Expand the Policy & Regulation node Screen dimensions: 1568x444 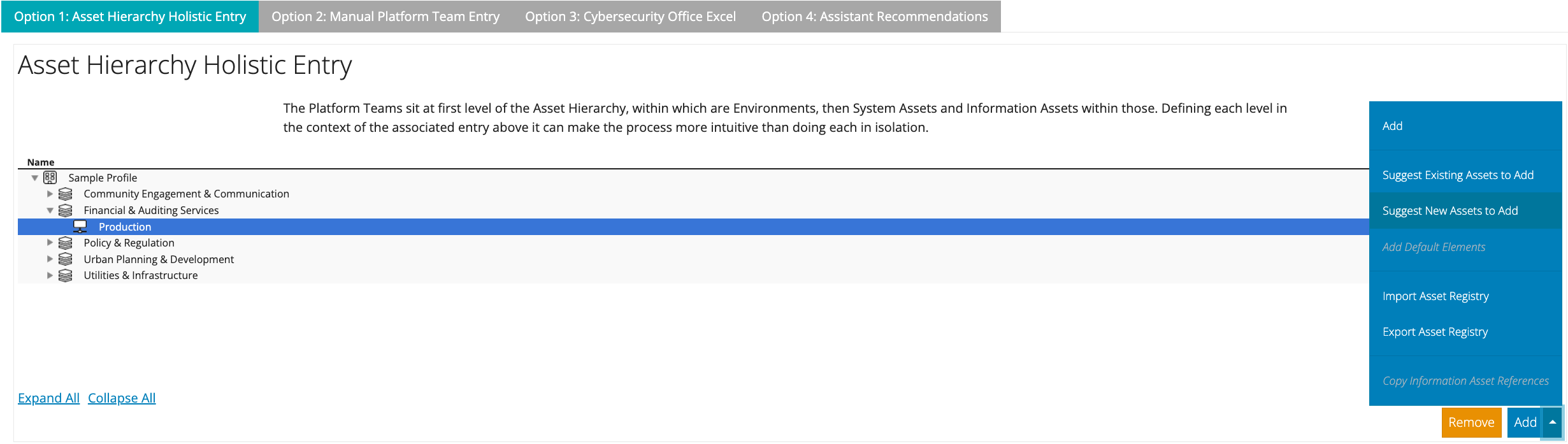[x=50, y=243]
